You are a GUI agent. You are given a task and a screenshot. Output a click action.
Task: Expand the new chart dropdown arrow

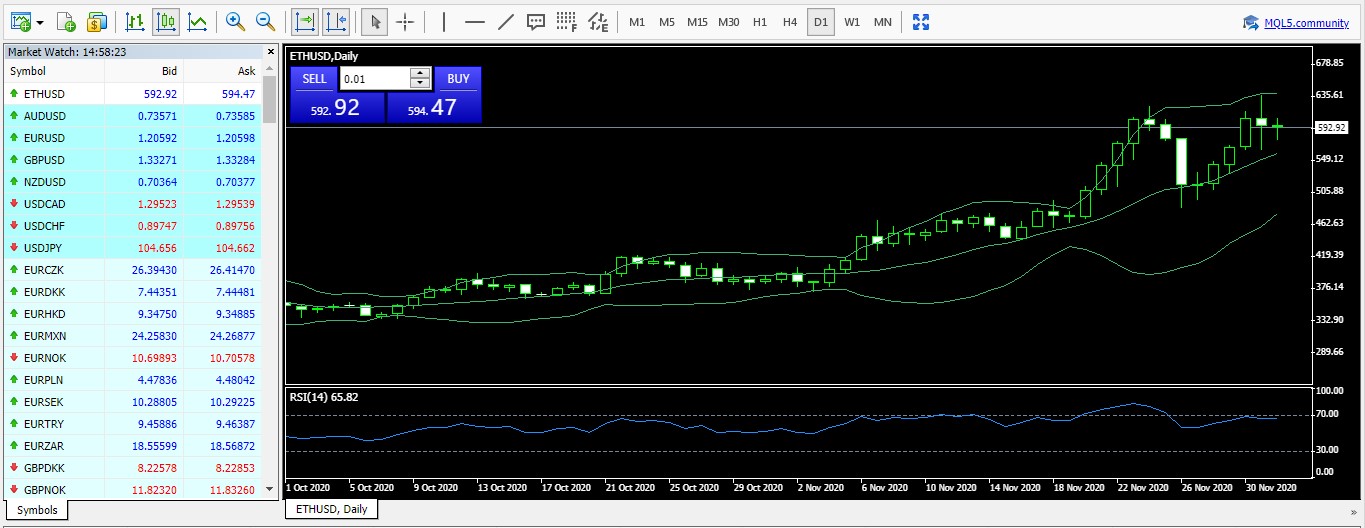40,22
